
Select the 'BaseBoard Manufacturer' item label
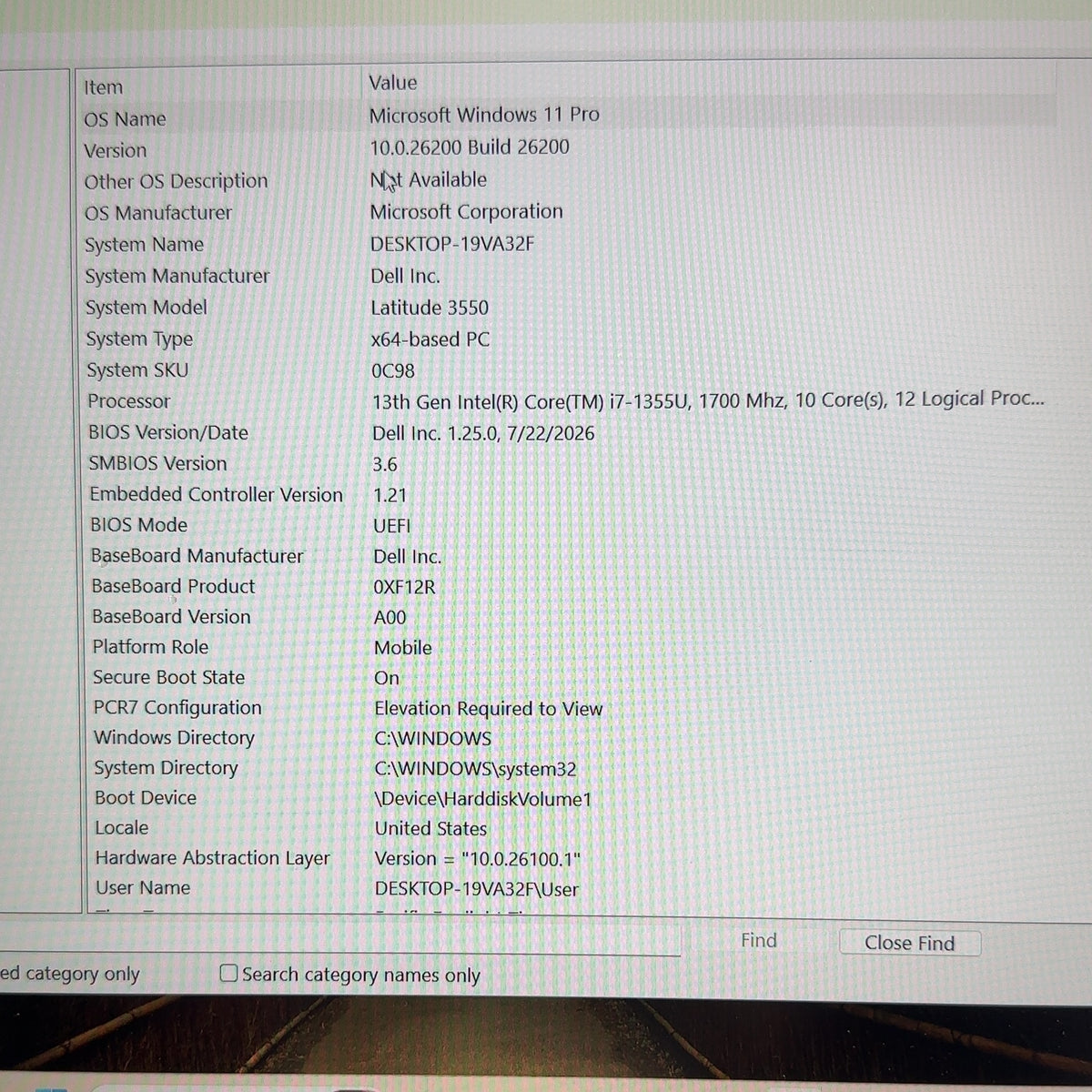click(197, 556)
